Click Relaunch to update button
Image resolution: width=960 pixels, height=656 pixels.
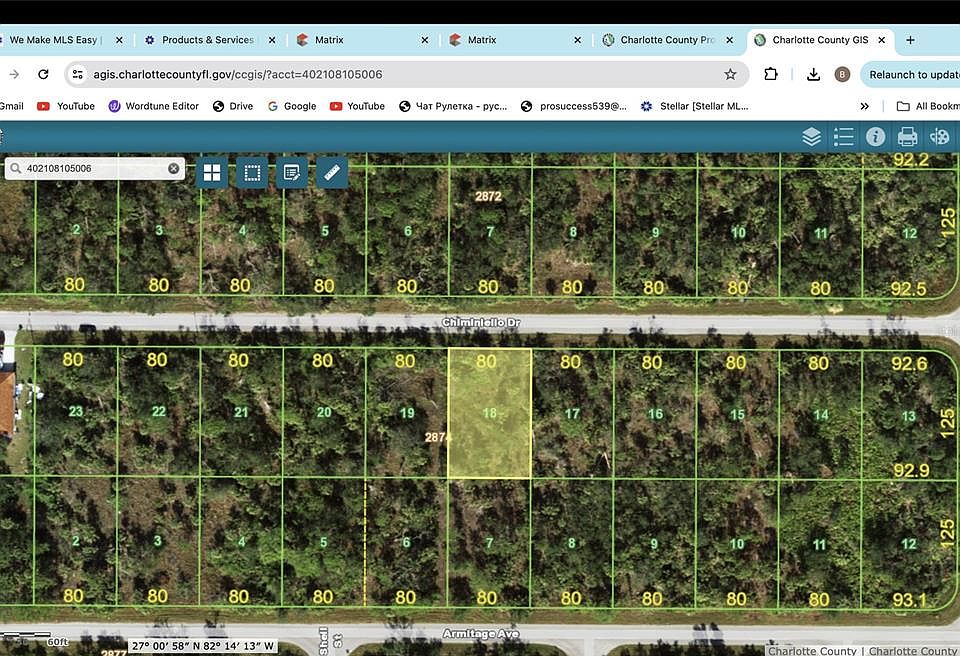pyautogui.click(x=911, y=74)
